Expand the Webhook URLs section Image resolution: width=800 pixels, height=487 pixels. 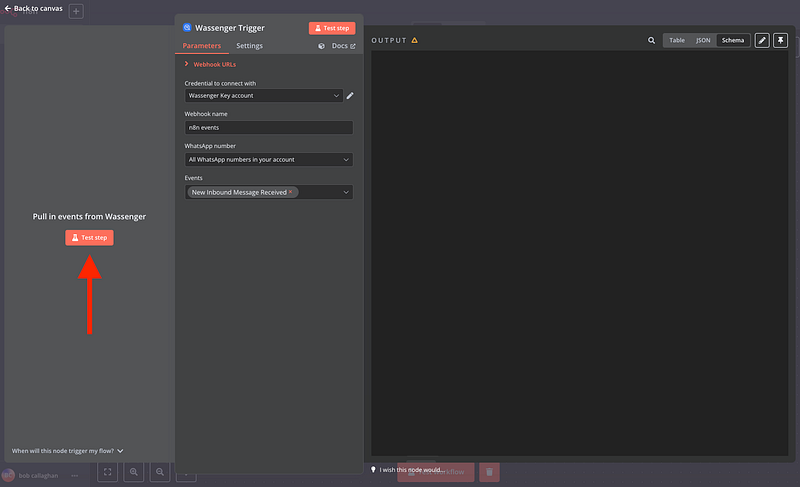pyautogui.click(x=214, y=64)
